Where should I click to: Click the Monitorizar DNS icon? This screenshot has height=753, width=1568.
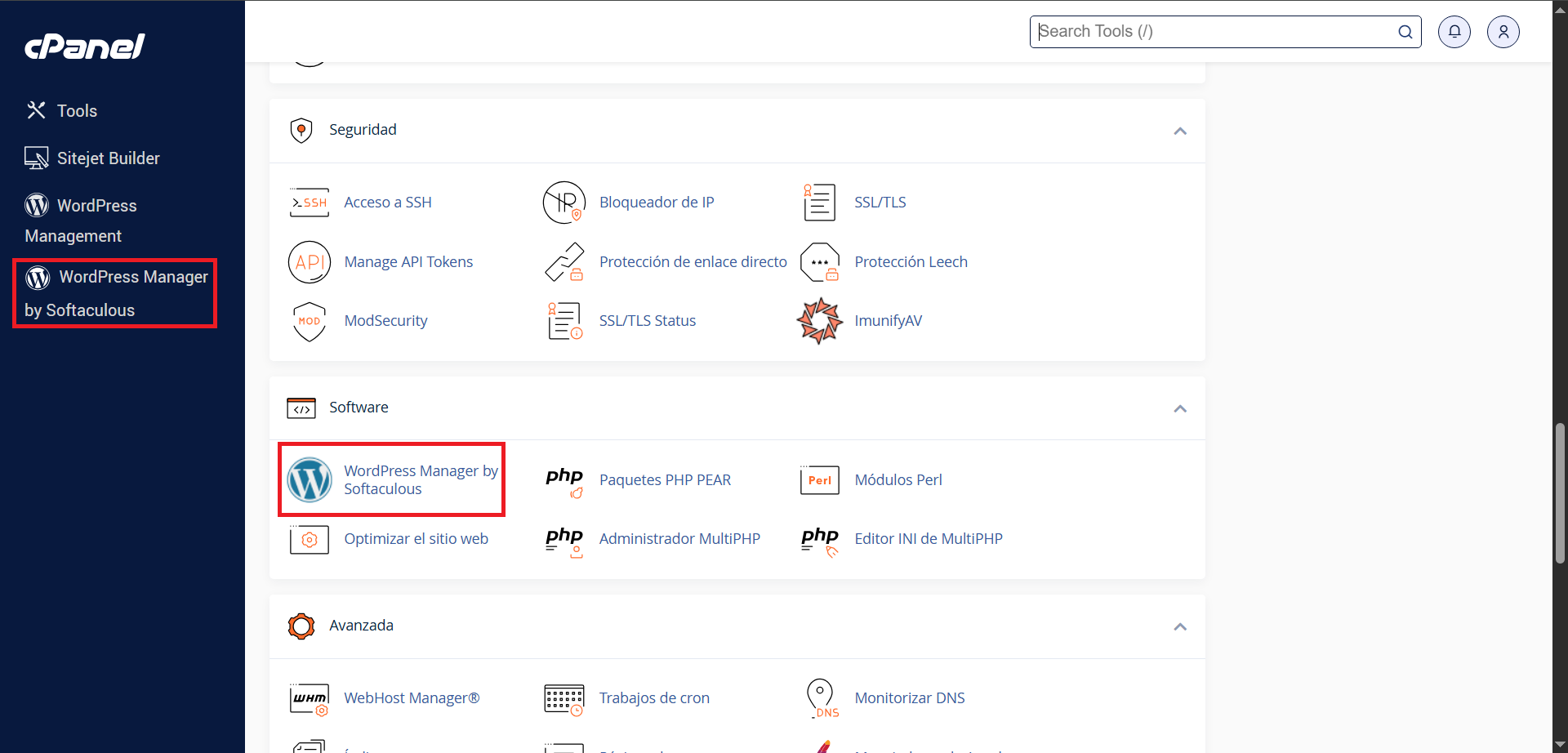click(x=822, y=698)
